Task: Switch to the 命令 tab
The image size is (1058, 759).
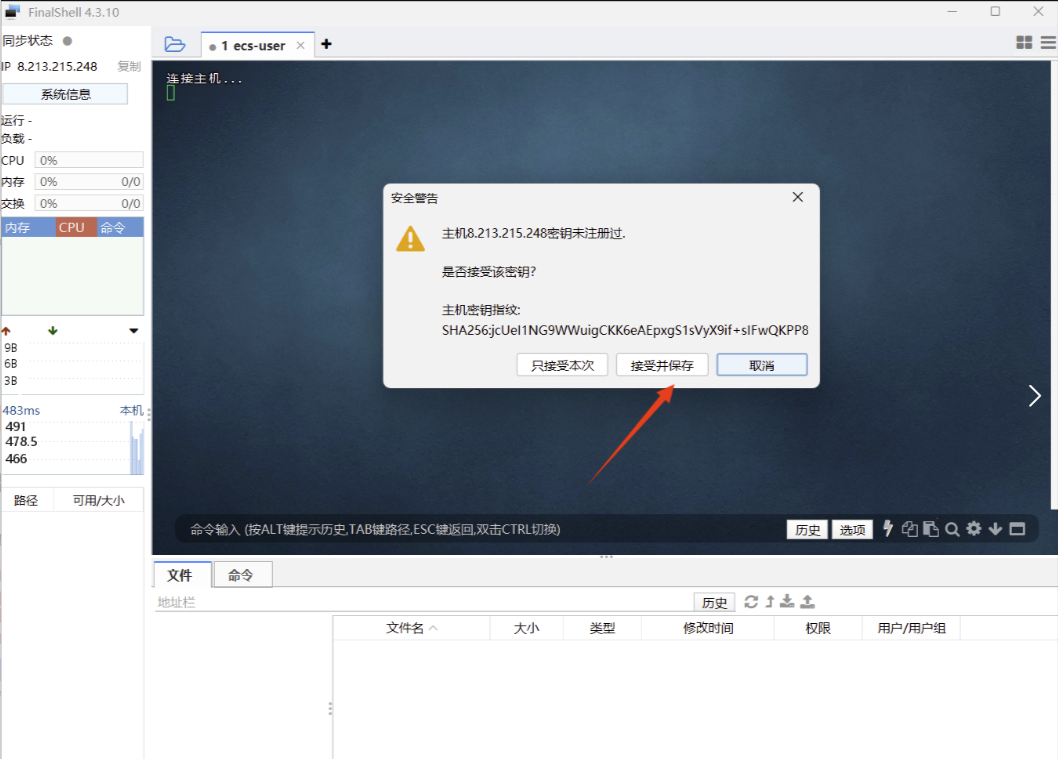Action: 242,575
